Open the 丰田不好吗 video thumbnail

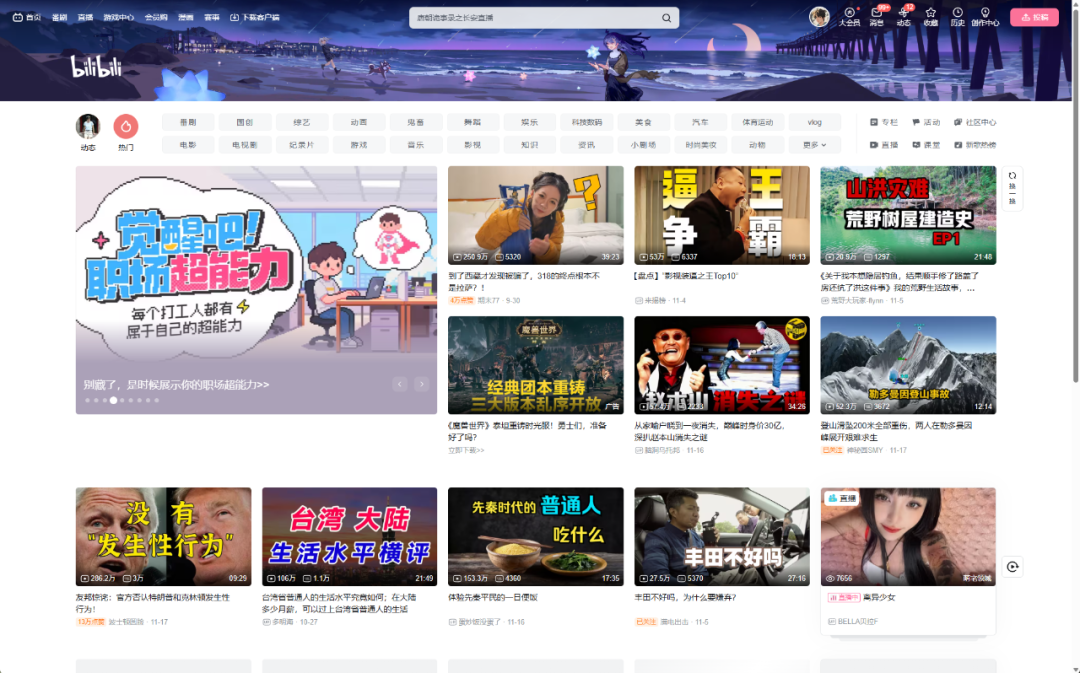[721, 536]
